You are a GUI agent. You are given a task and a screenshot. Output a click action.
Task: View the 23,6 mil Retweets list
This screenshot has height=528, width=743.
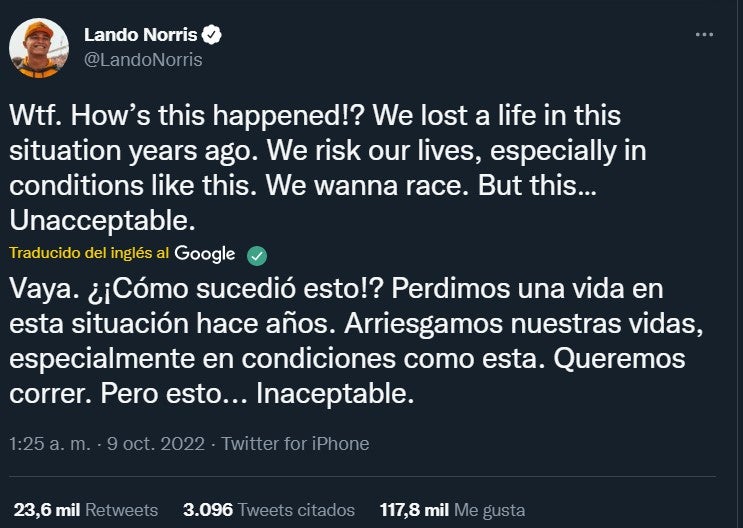pos(85,510)
